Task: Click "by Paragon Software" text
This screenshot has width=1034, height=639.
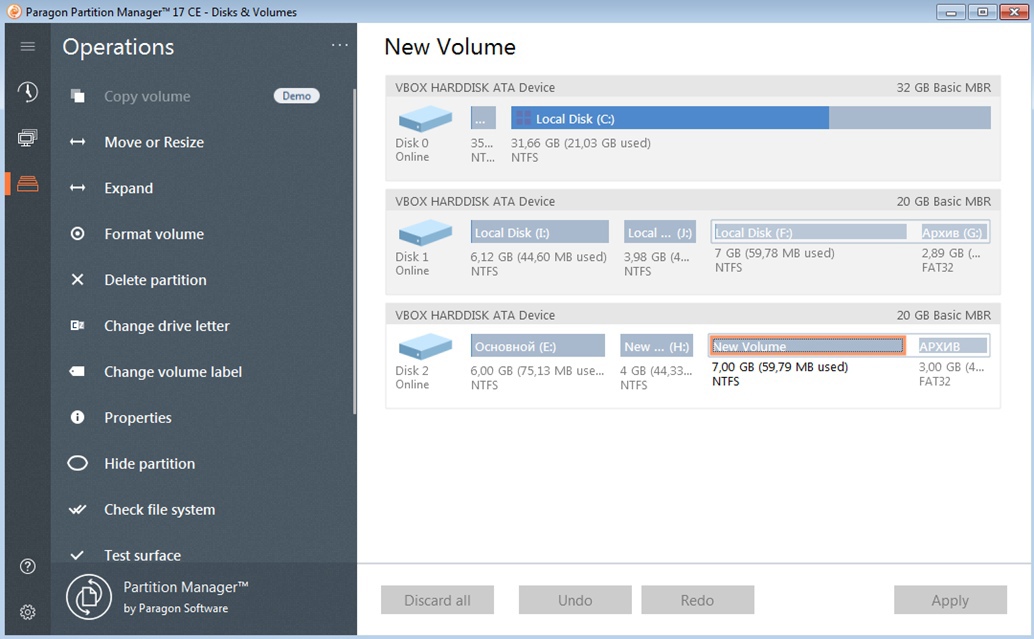Action: 176,609
